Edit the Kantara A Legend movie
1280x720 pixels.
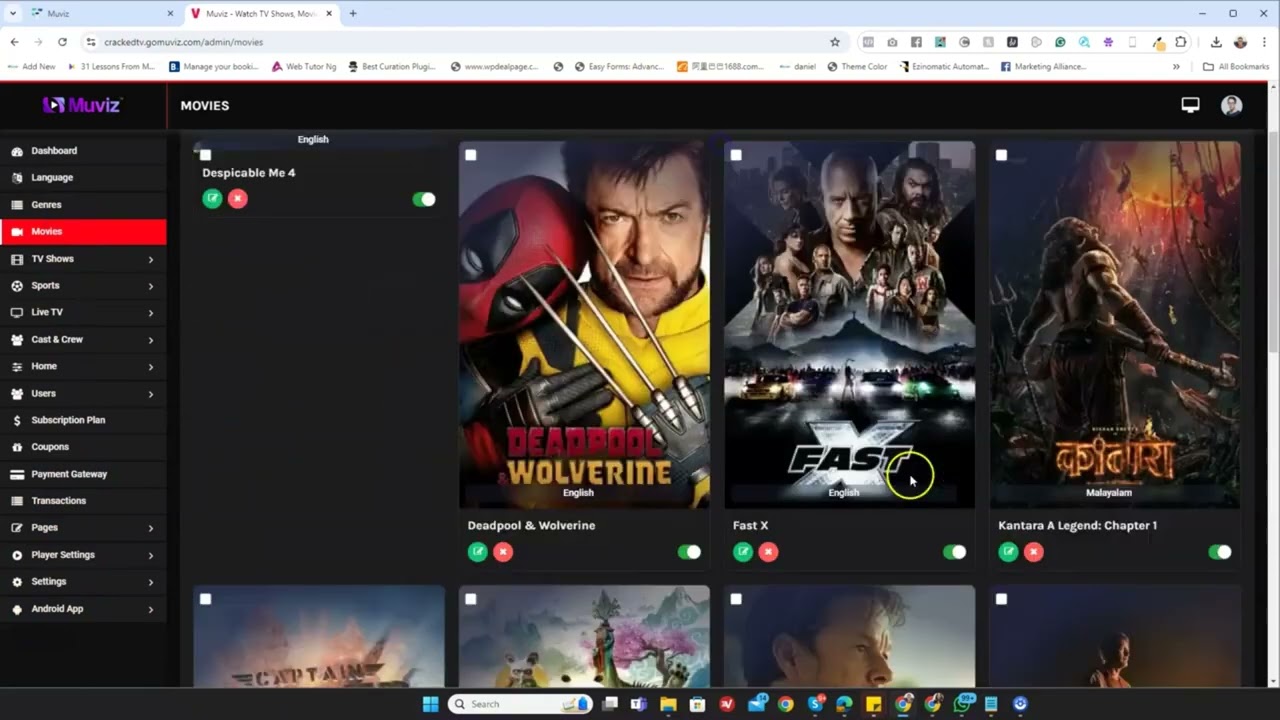[x=1008, y=552]
